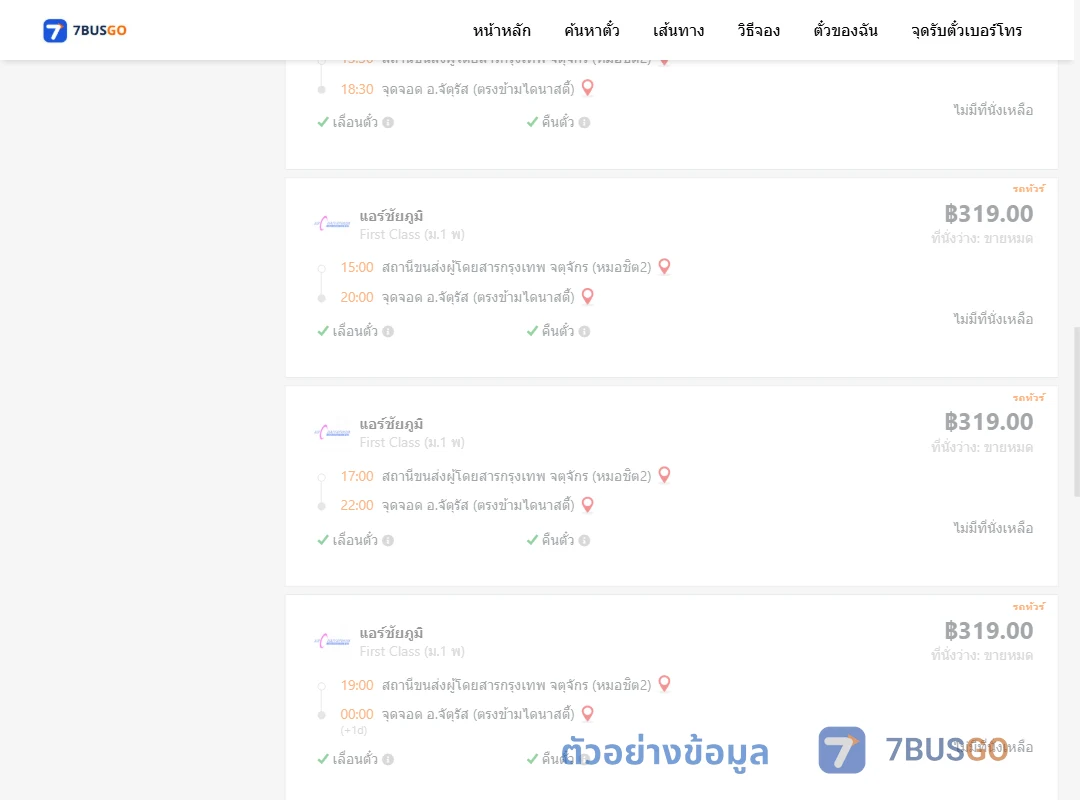Click the 15:00 departure time

point(357,267)
